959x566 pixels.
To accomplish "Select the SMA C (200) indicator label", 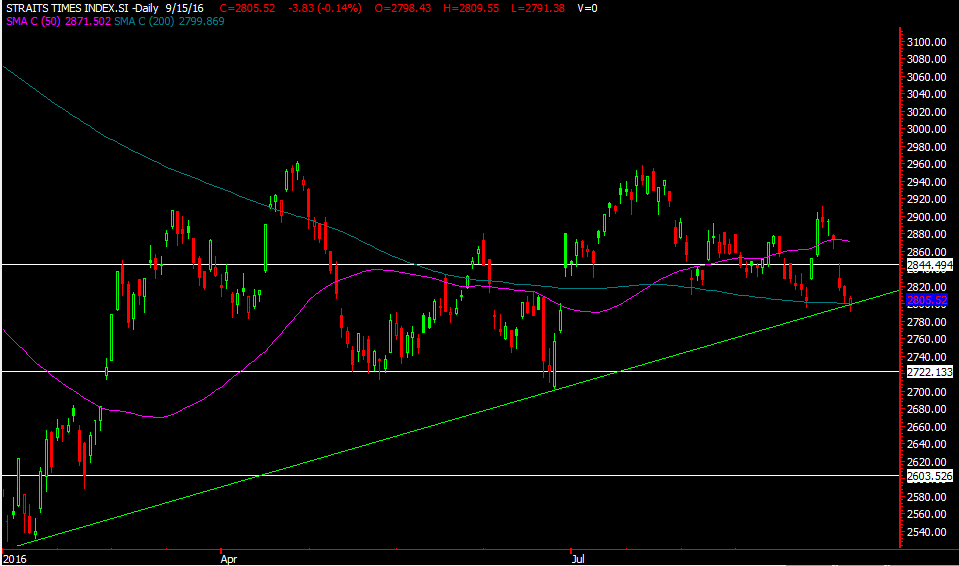I will (x=169, y=21).
